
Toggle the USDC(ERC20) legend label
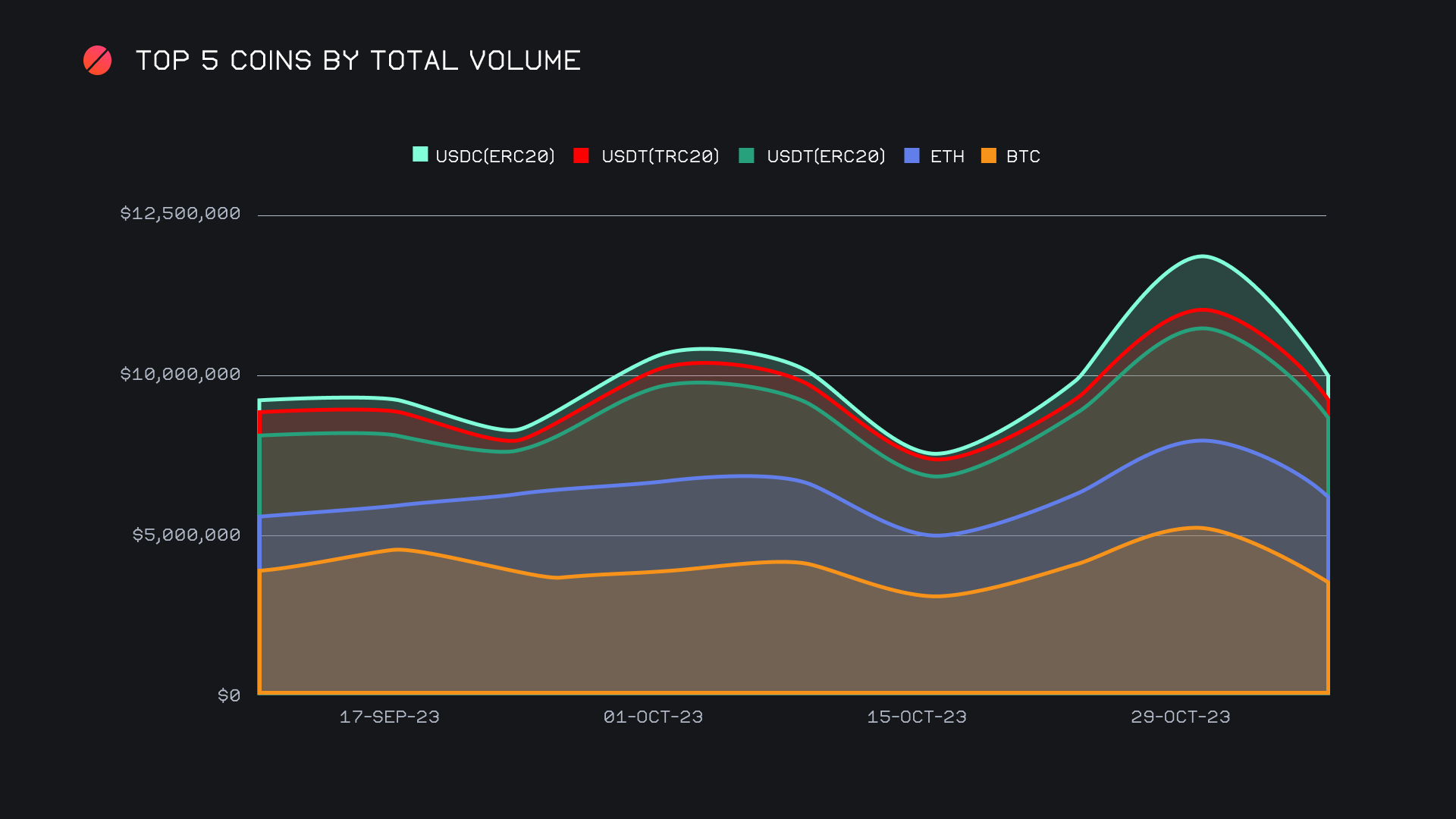click(495, 156)
